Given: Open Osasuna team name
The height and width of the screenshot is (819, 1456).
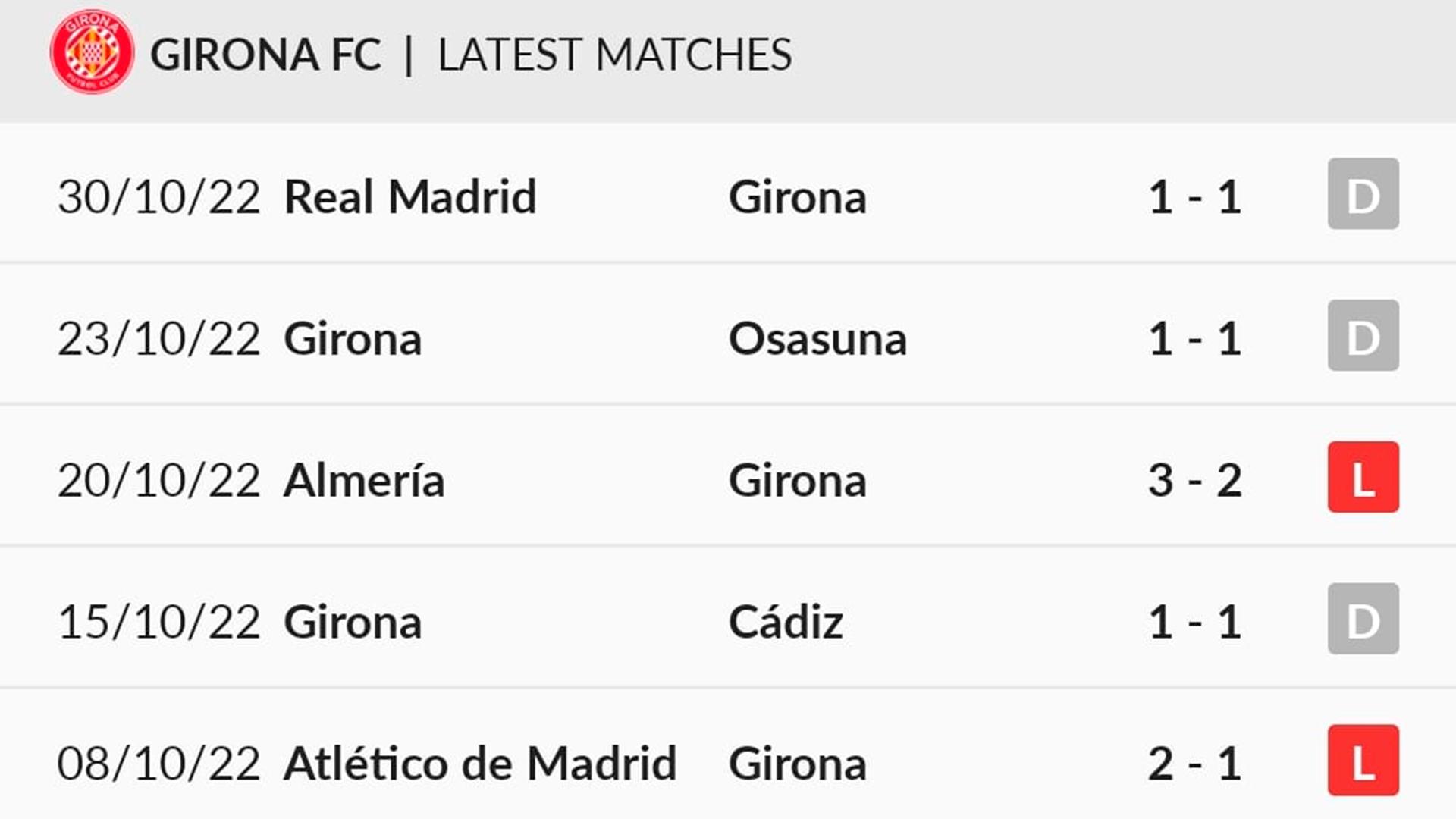Looking at the screenshot, I should [x=817, y=339].
